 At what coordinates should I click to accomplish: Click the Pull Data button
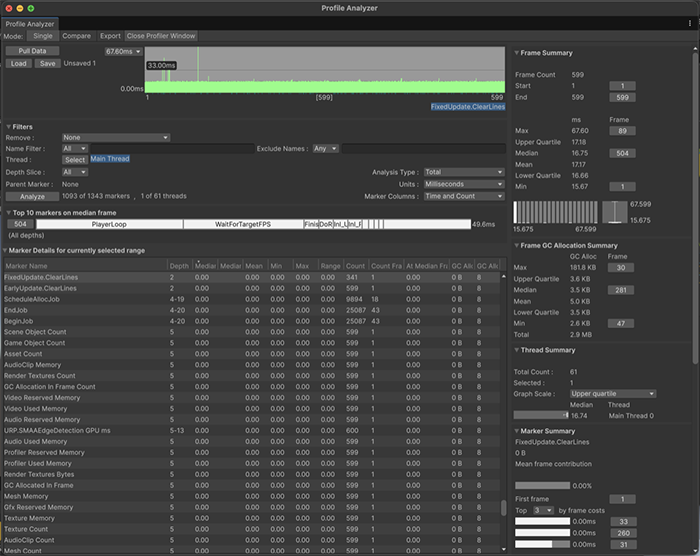point(32,51)
